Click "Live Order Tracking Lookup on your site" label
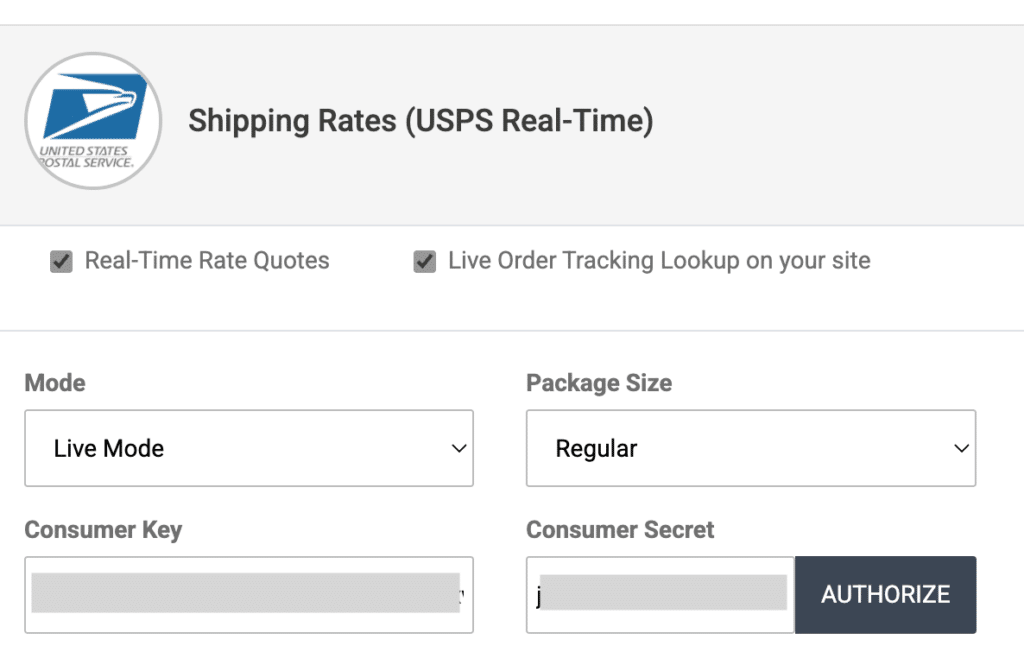Screen dimensions: 1024x658 tap(659, 261)
